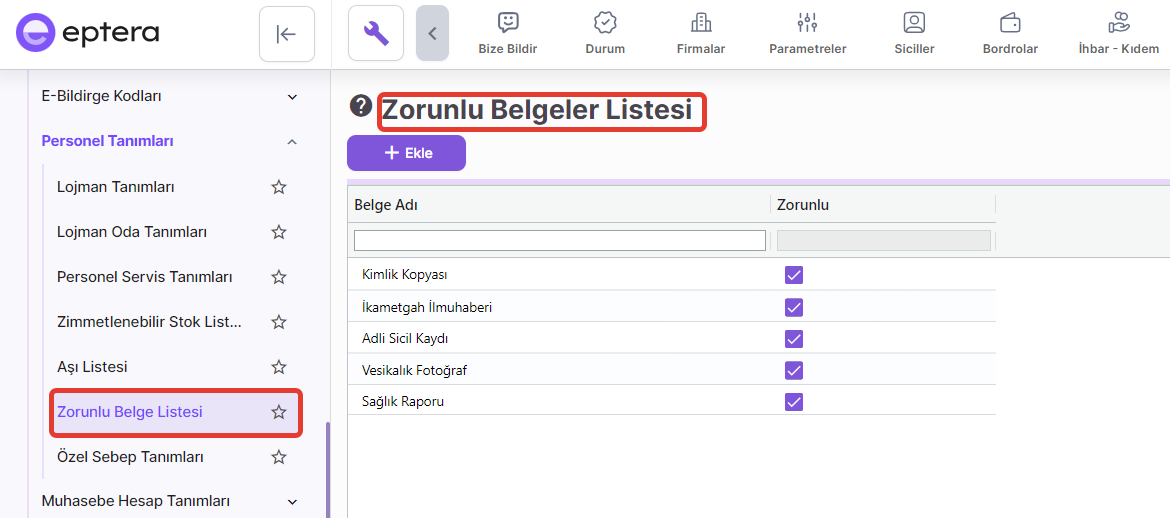The height and width of the screenshot is (518, 1170).
Task: Star the Aşı Listesi menu item
Action: (x=279, y=367)
